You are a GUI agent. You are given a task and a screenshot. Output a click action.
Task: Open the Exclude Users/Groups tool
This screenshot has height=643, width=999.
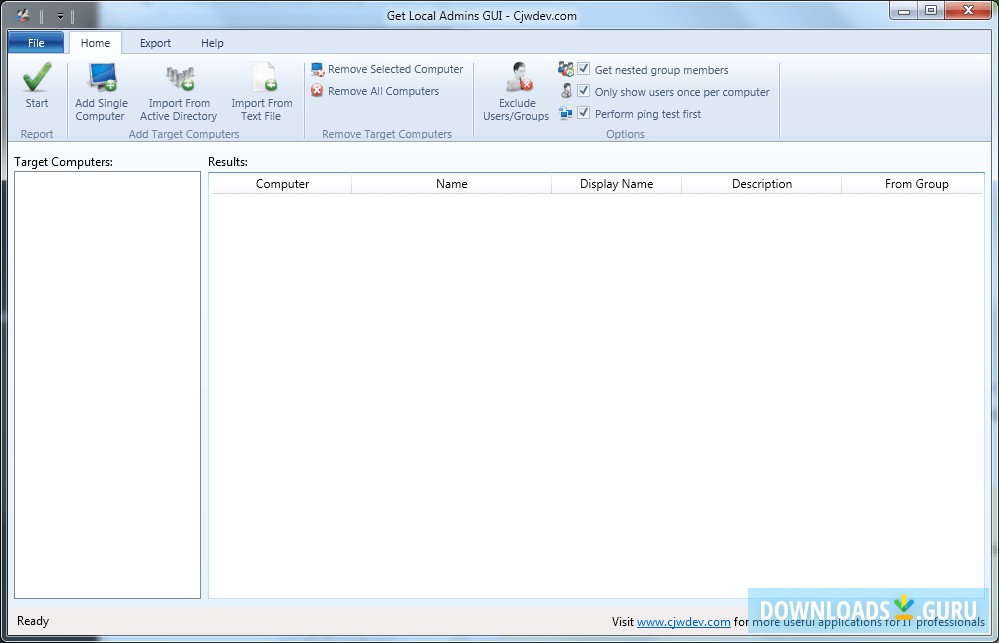click(514, 78)
